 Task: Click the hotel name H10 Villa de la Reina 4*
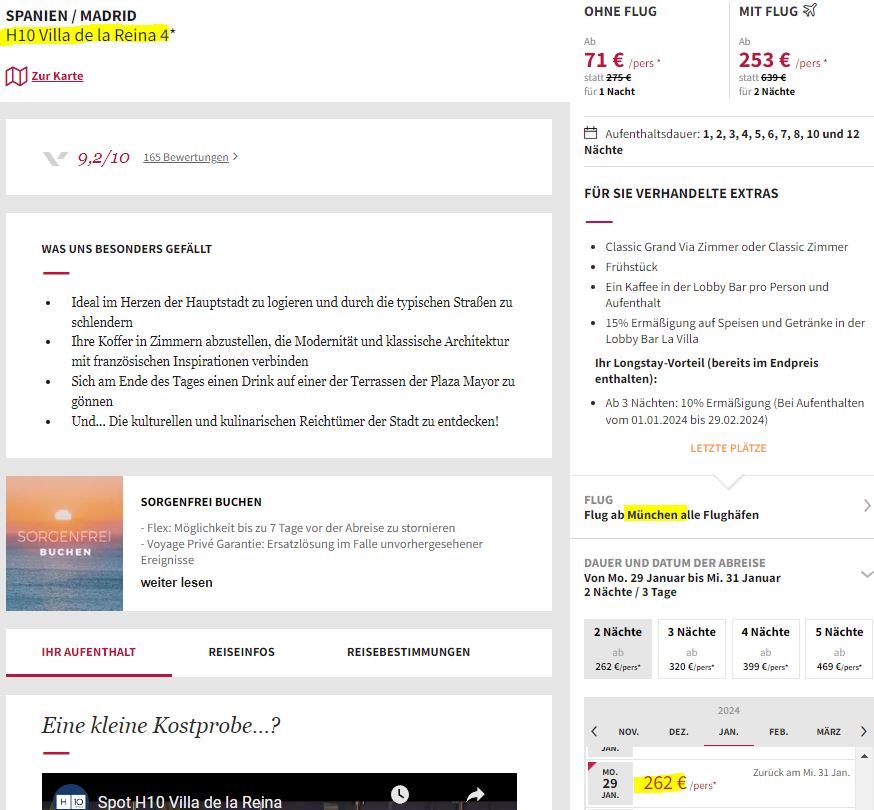click(x=90, y=35)
